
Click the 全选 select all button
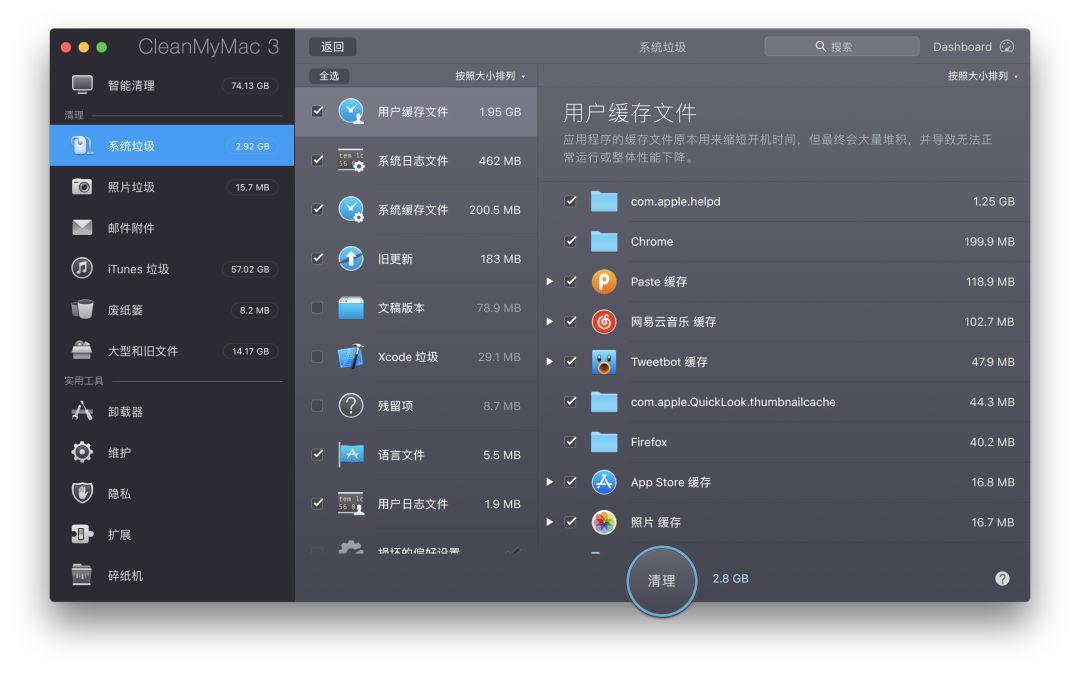tap(329, 76)
